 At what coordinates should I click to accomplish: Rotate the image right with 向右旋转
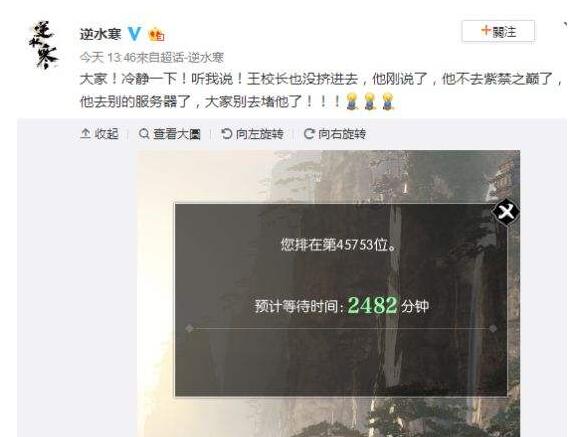[x=335, y=134]
